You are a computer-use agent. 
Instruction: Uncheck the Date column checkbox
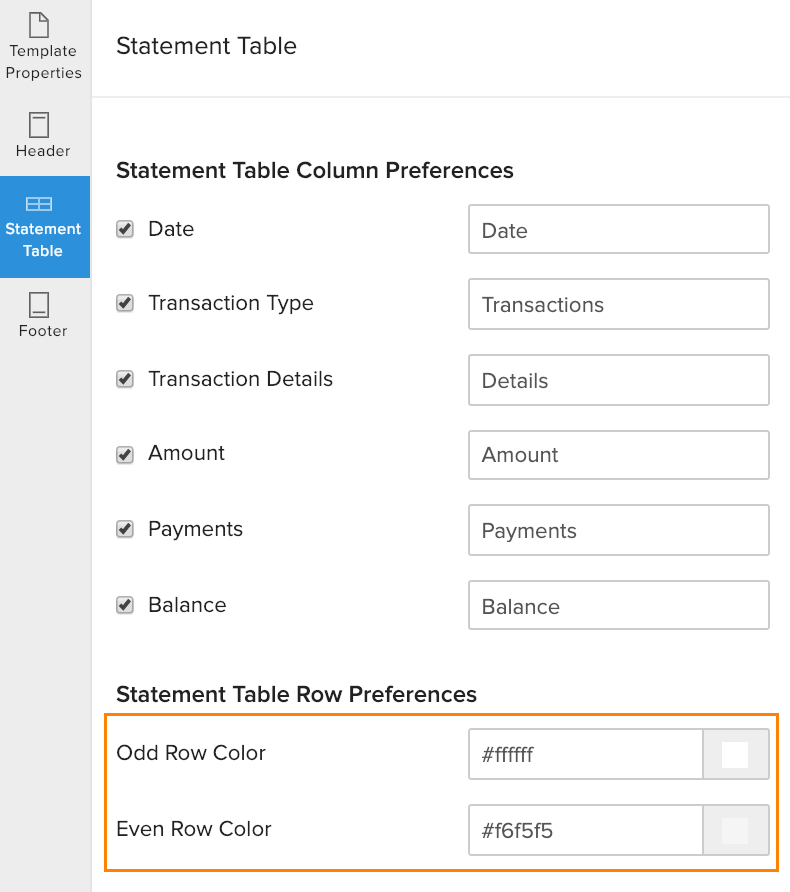(x=125, y=228)
